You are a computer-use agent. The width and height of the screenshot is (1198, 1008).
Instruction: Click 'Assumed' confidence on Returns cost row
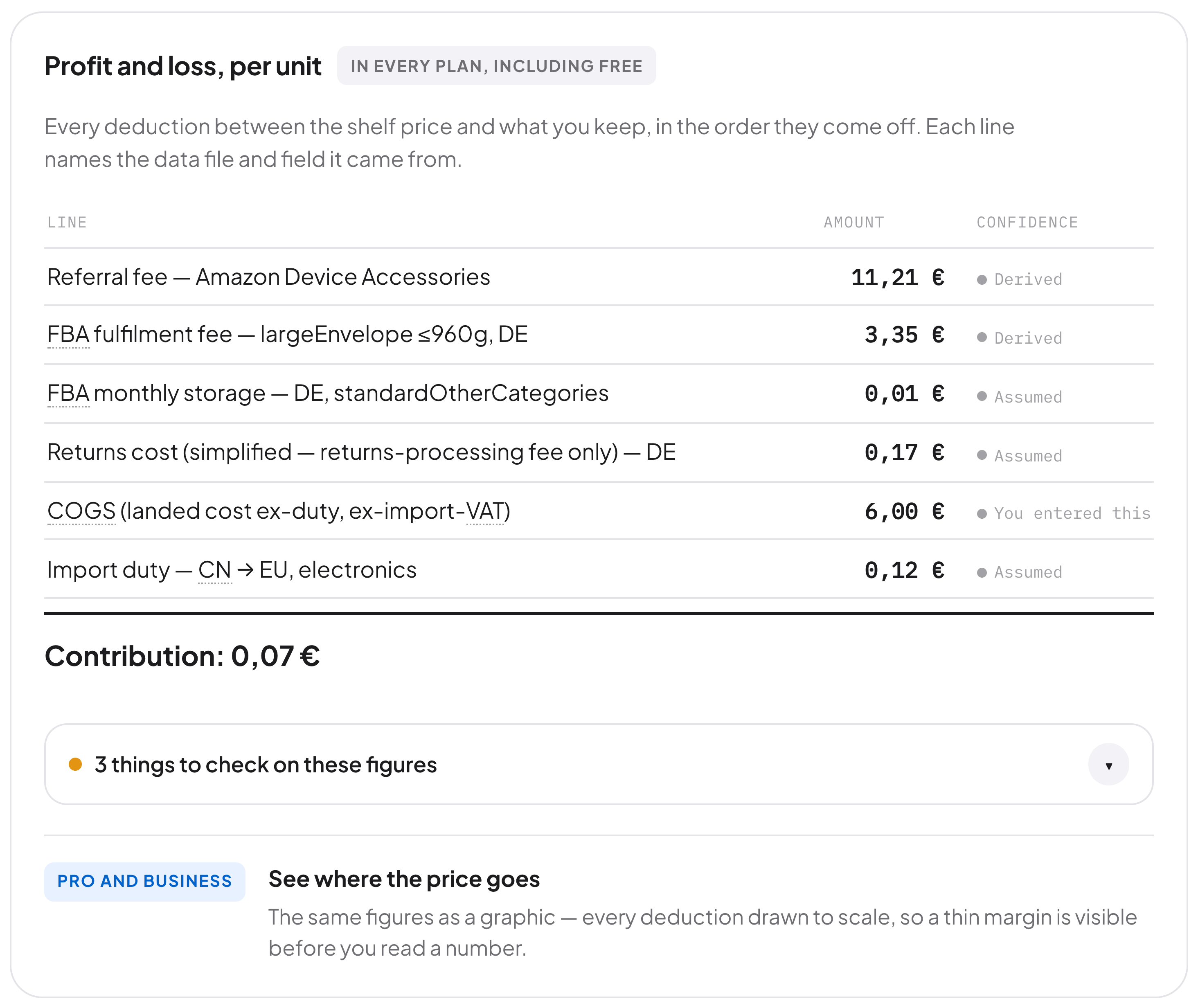[1020, 456]
